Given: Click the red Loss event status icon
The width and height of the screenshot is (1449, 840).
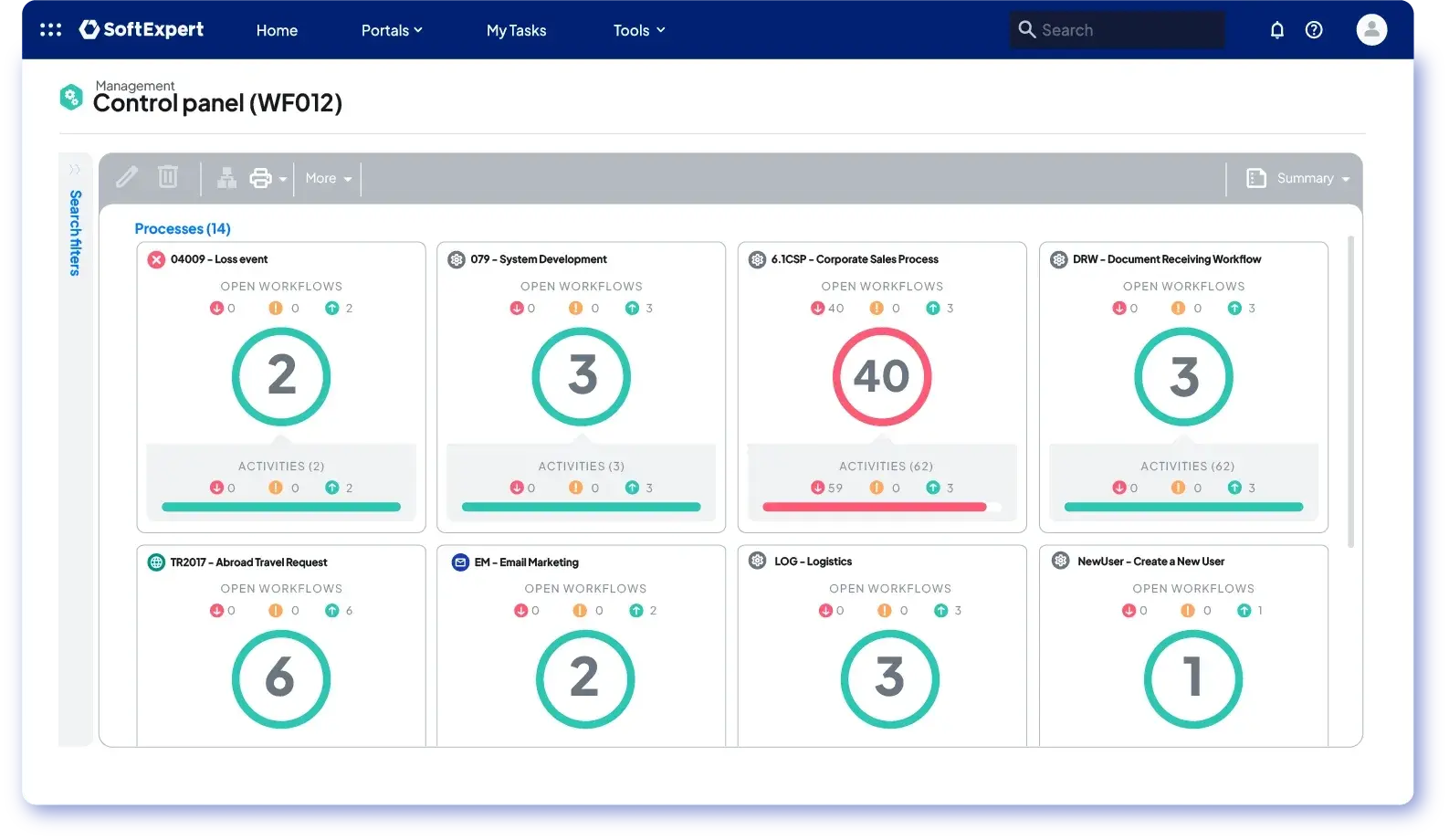Looking at the screenshot, I should (x=156, y=259).
